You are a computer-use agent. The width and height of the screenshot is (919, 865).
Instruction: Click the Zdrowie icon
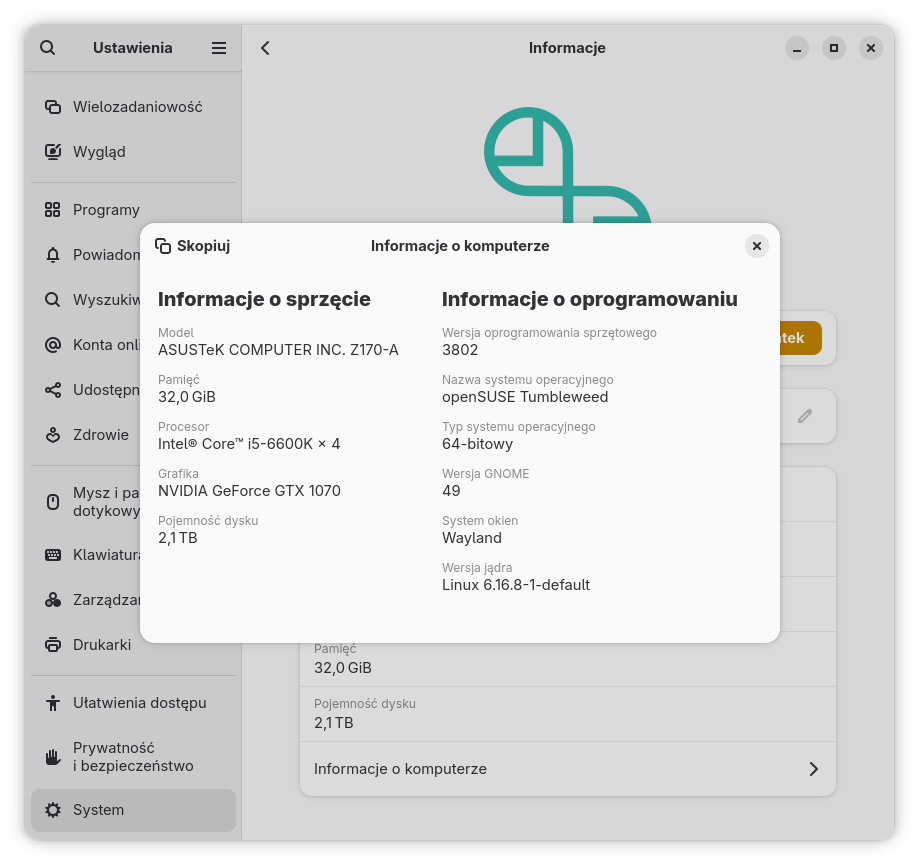click(53, 435)
